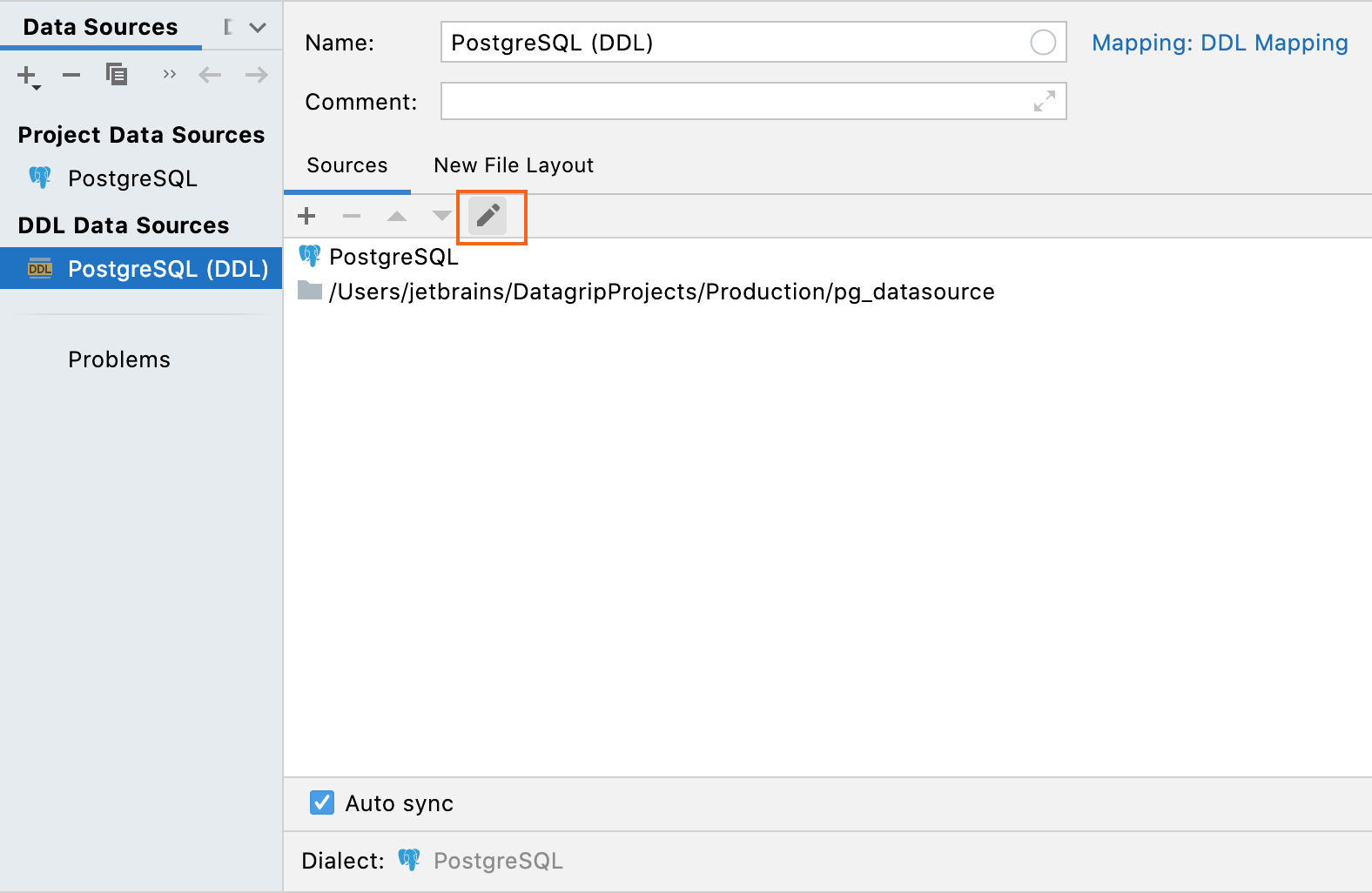
Task: Choose data source color circle
Action: tap(1043, 43)
